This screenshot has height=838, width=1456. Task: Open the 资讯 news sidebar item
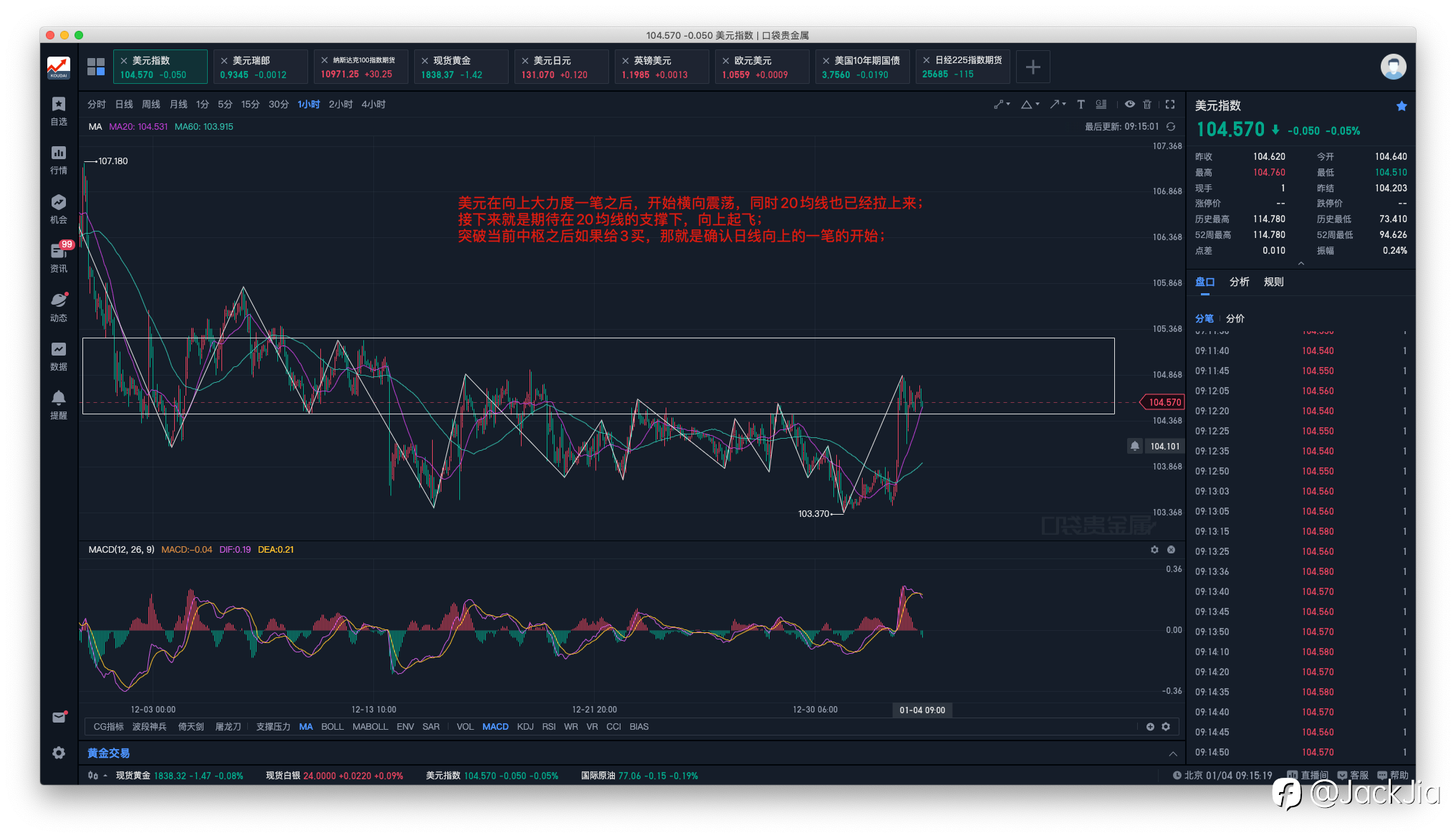59,257
